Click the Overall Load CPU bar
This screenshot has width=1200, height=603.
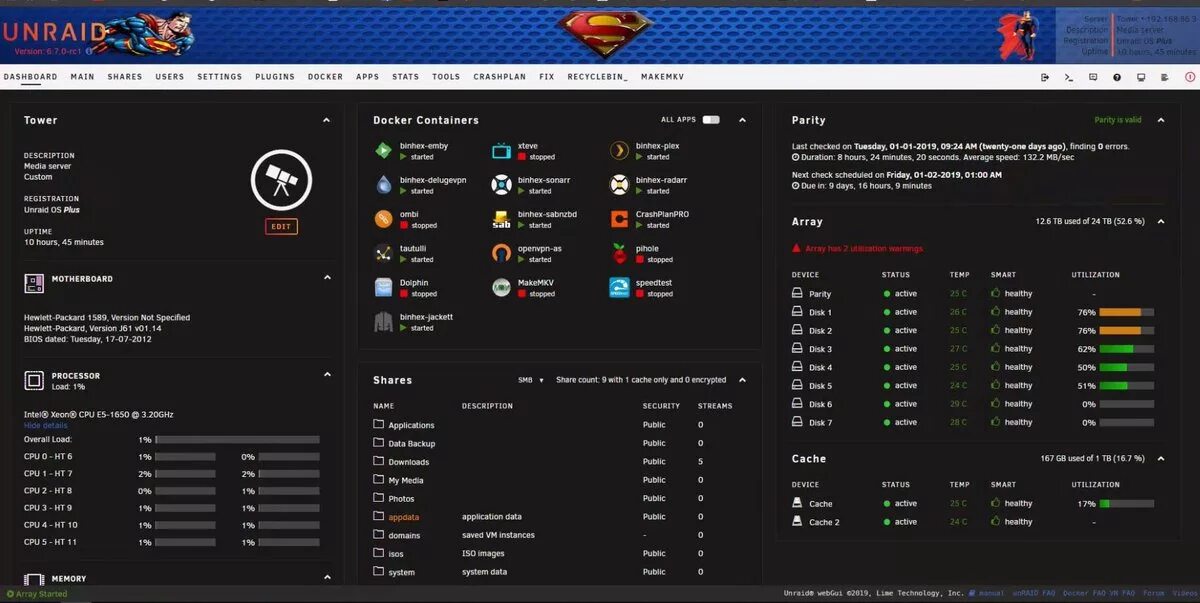(238, 439)
